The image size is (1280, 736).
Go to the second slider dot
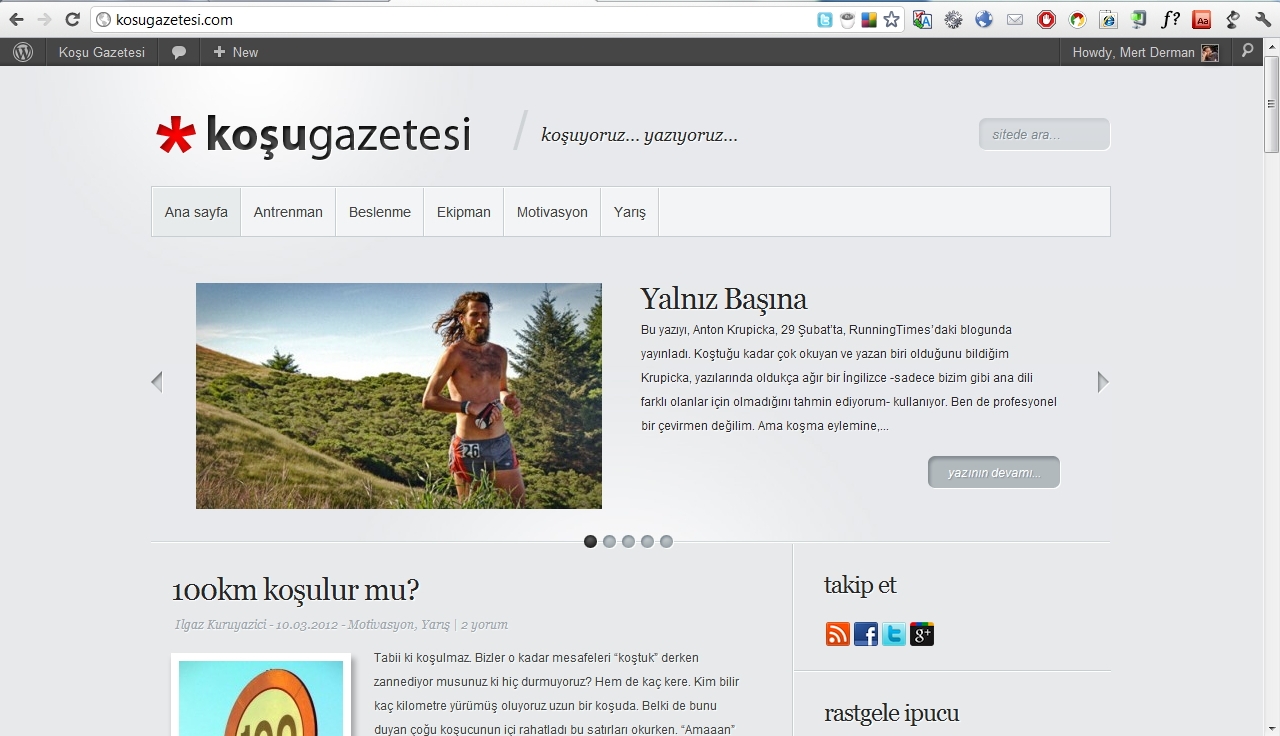[609, 541]
